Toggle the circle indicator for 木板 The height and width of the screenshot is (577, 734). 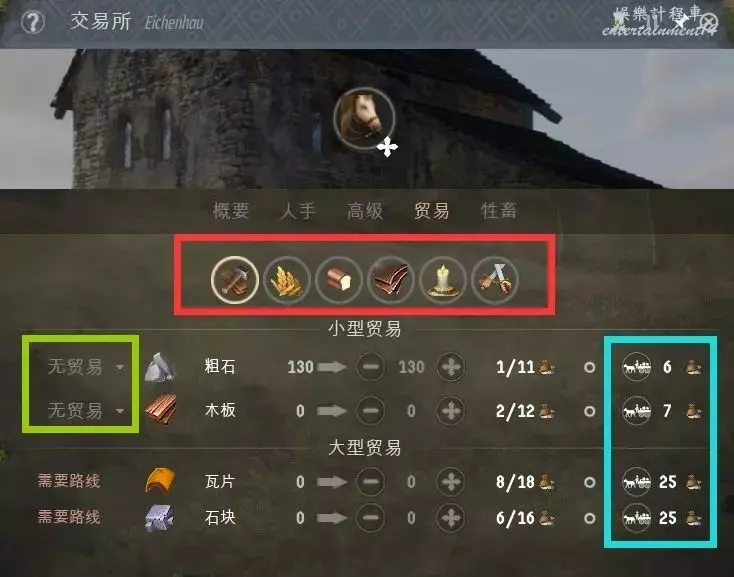click(x=590, y=411)
